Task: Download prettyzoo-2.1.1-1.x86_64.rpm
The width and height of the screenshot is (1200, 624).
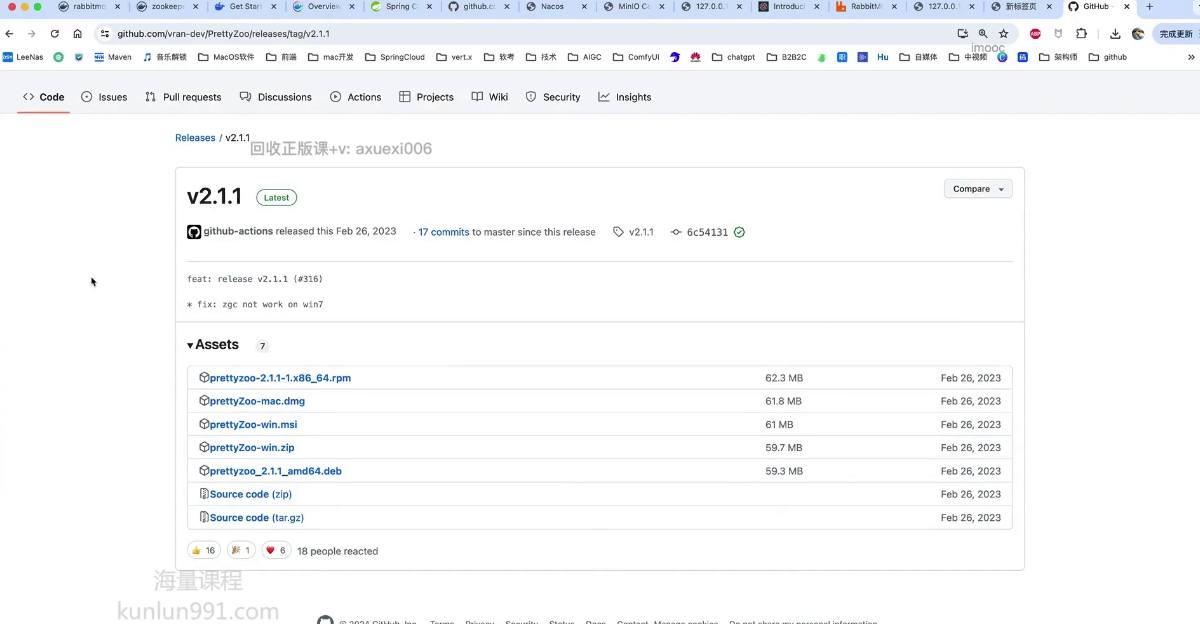Action: (280, 378)
